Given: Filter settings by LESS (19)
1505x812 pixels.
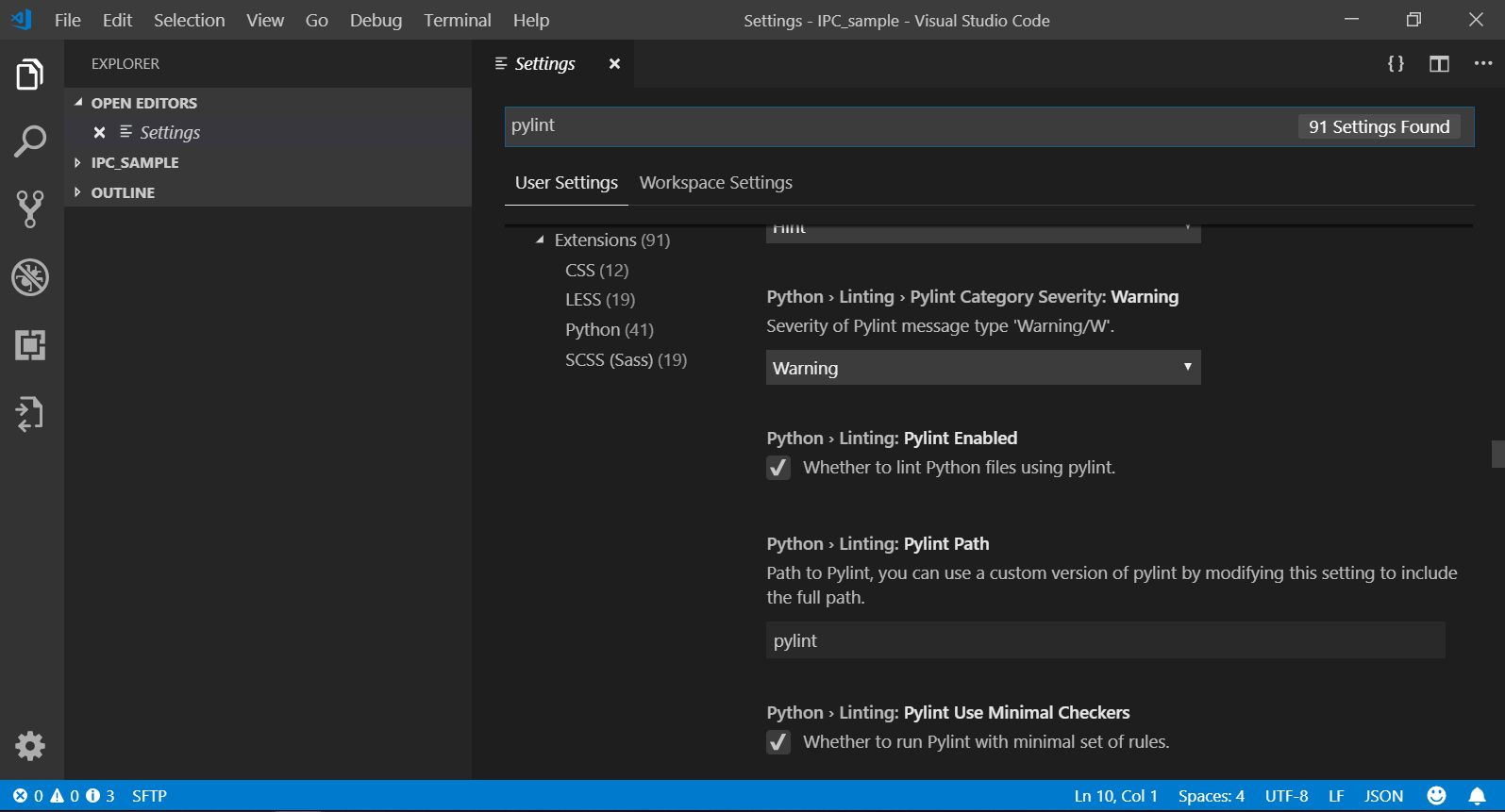Looking at the screenshot, I should (x=600, y=300).
